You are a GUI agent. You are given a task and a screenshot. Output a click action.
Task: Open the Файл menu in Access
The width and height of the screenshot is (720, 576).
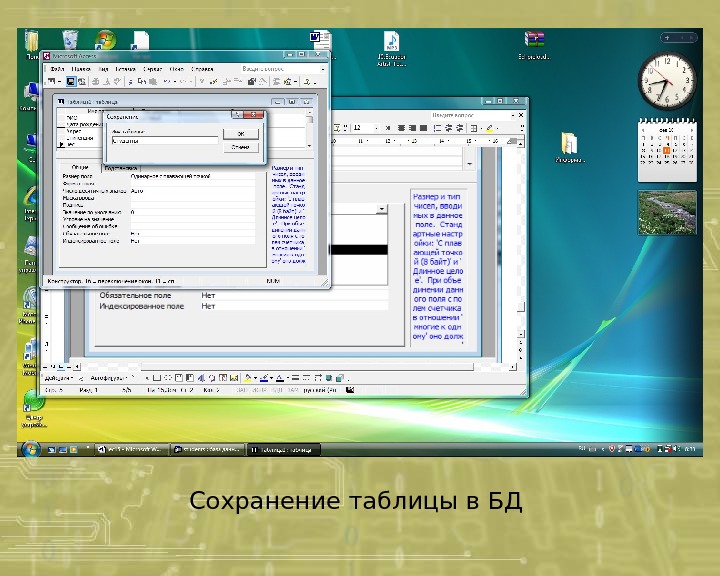(x=57, y=69)
